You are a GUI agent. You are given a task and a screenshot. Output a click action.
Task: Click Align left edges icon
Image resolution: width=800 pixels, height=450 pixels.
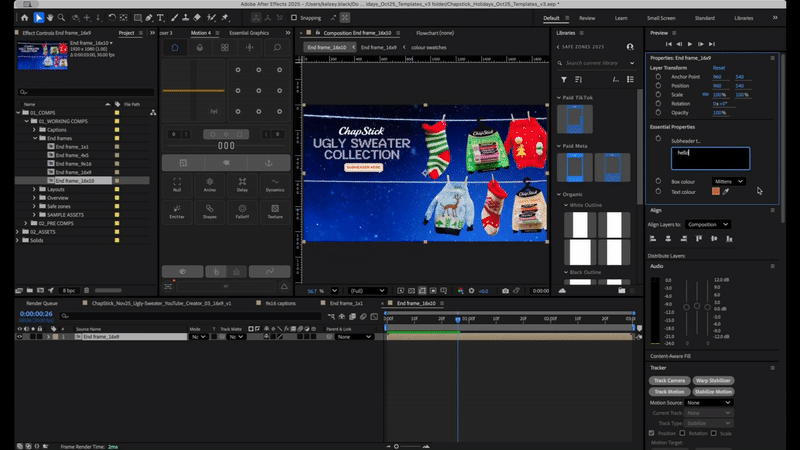653,238
